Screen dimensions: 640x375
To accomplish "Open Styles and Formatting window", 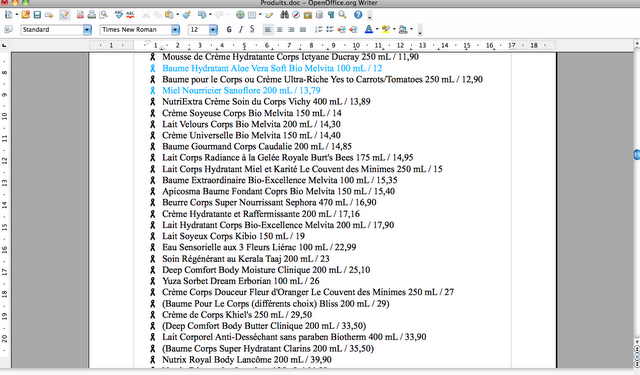I will pyautogui.click(x=8, y=29).
